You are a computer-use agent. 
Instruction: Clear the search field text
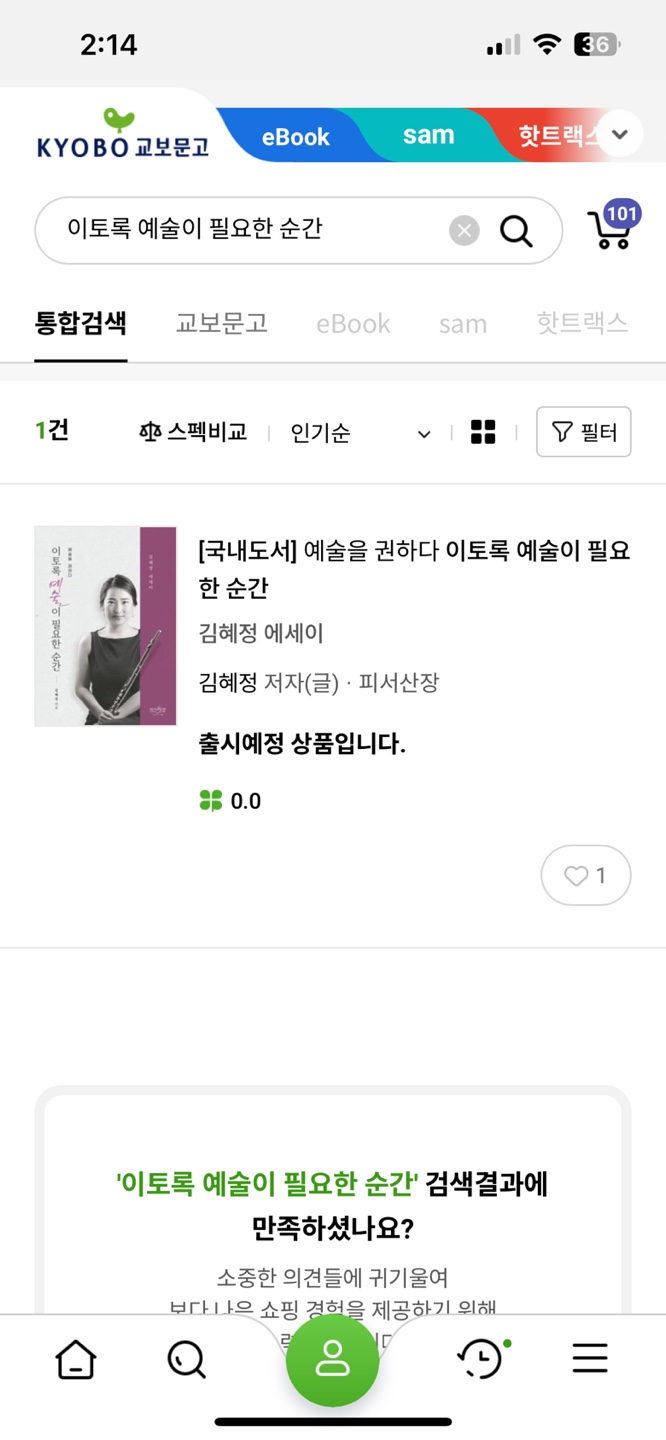(463, 231)
